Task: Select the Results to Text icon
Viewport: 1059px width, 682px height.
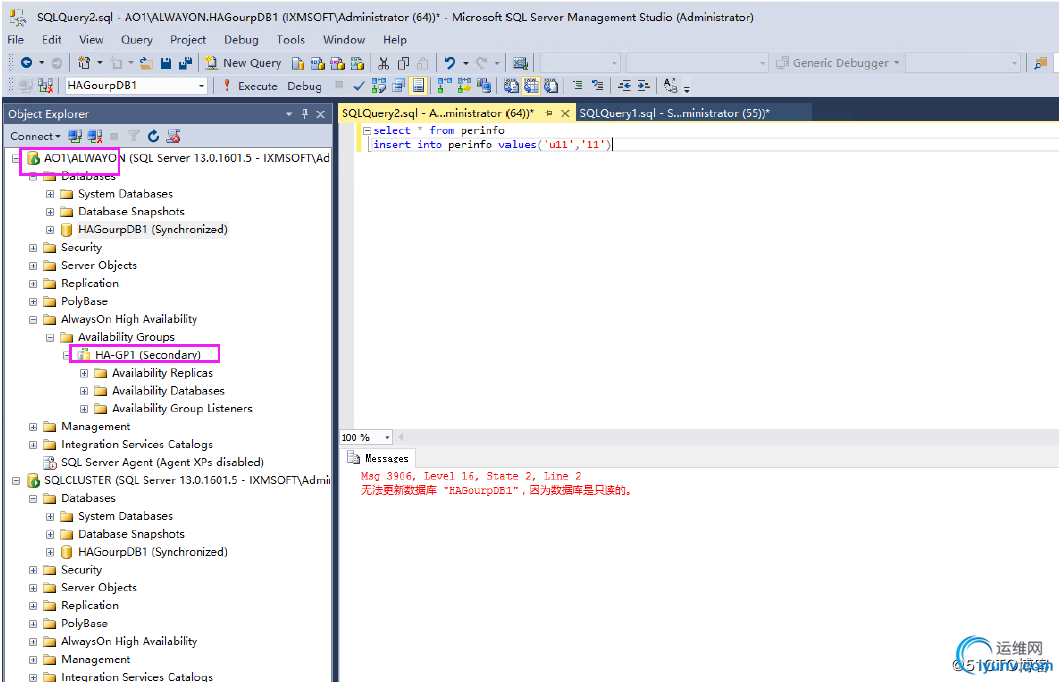Action: [x=512, y=86]
